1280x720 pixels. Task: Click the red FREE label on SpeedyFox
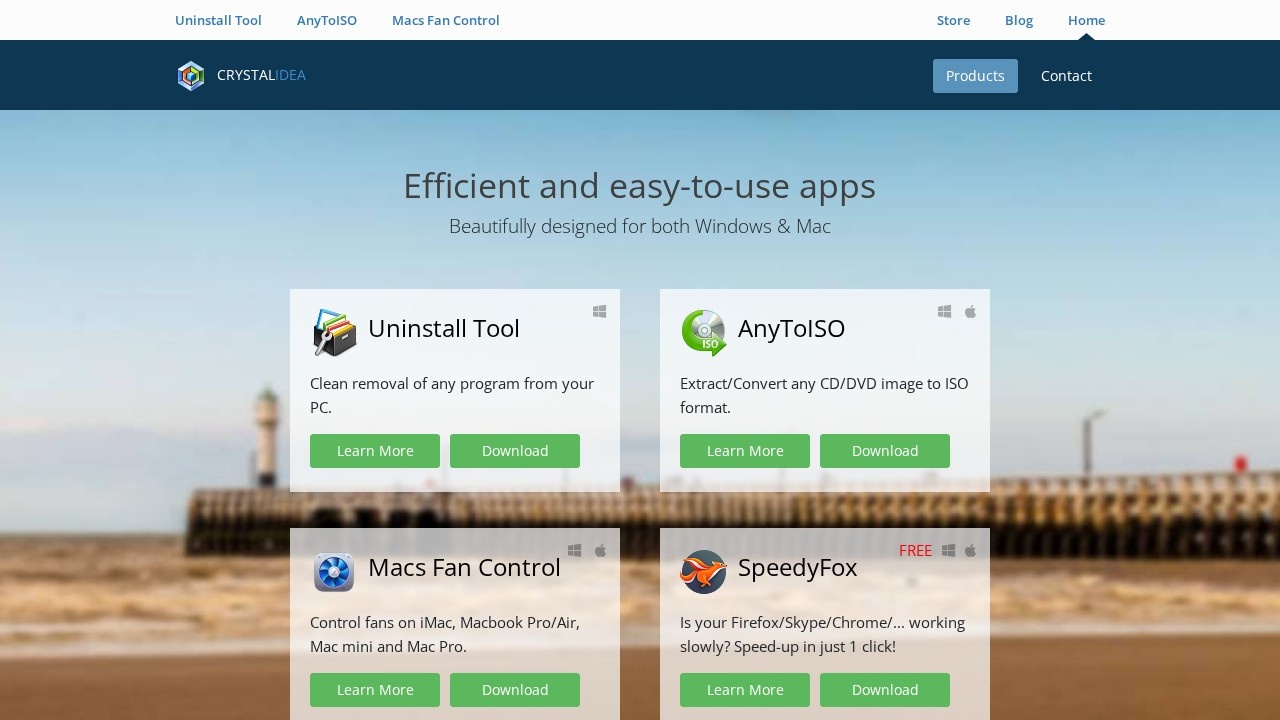pos(915,551)
